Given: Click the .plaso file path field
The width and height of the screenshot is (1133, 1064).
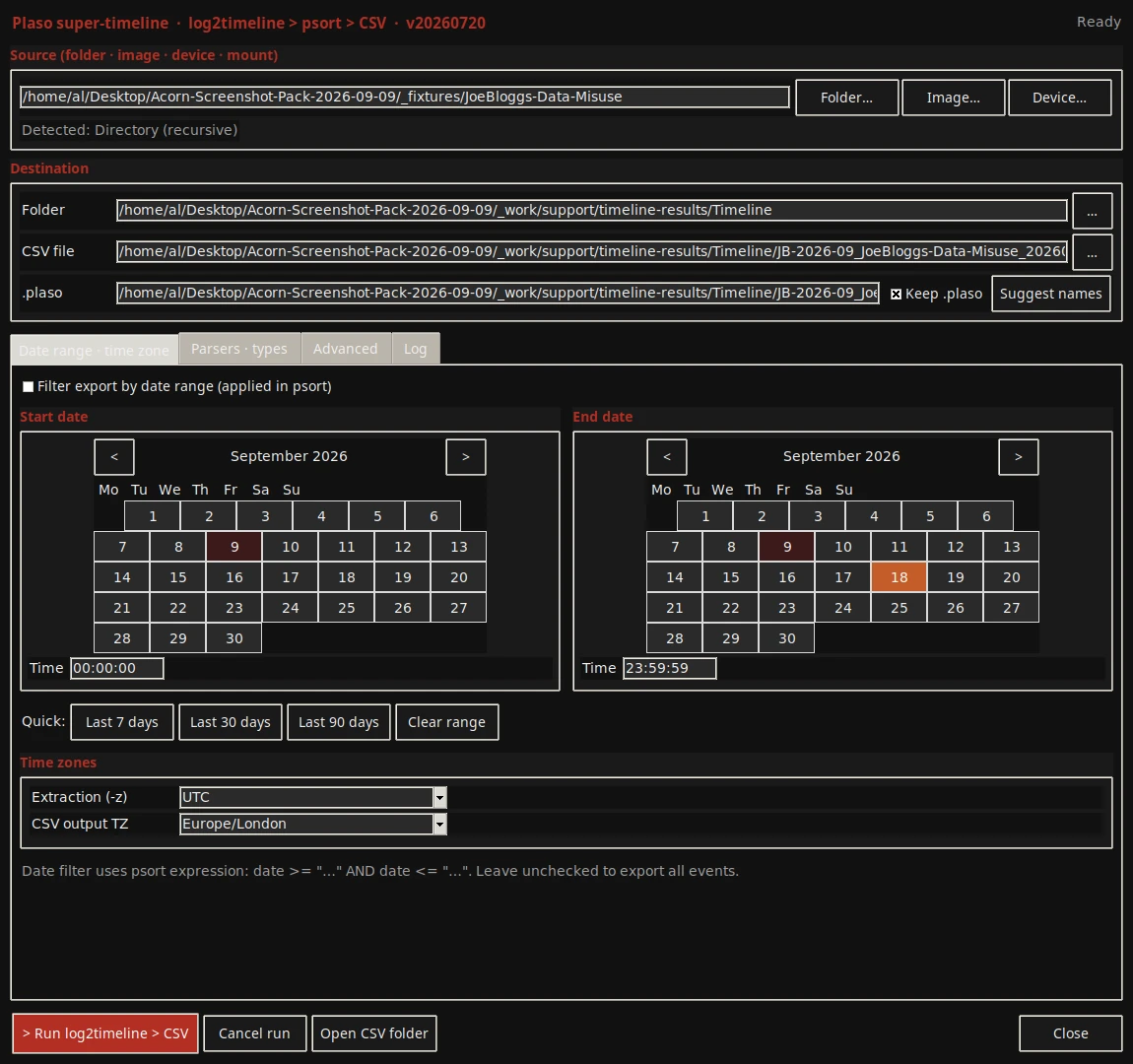Looking at the screenshot, I should point(498,293).
